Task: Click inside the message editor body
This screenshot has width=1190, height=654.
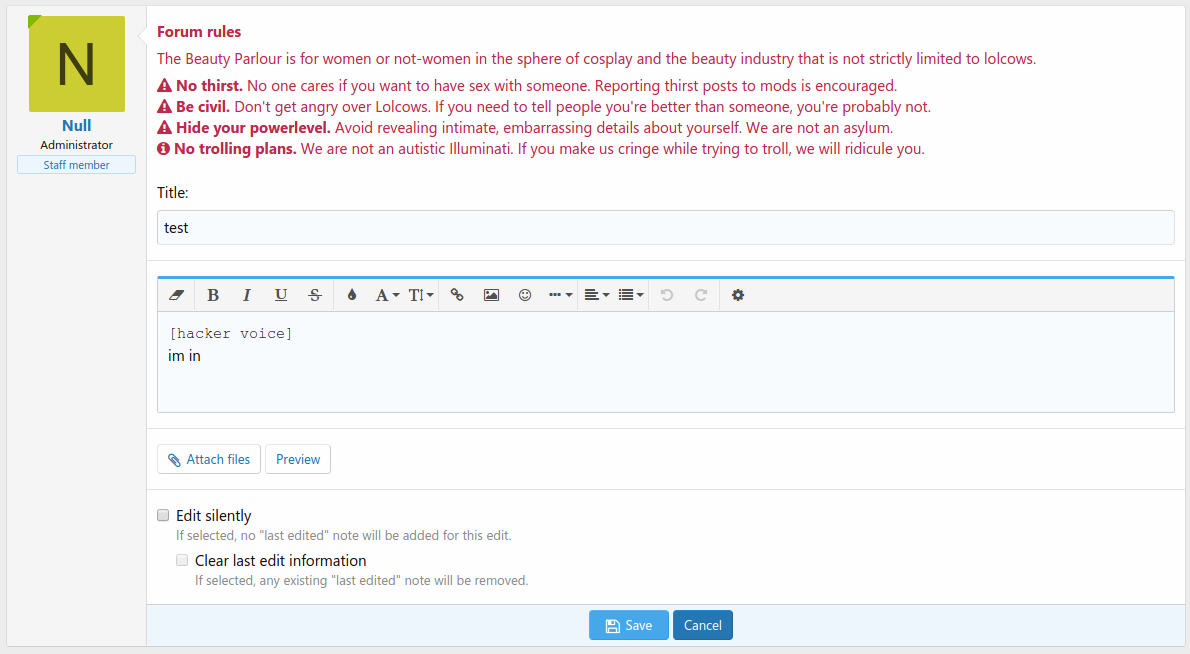Action: coord(666,362)
